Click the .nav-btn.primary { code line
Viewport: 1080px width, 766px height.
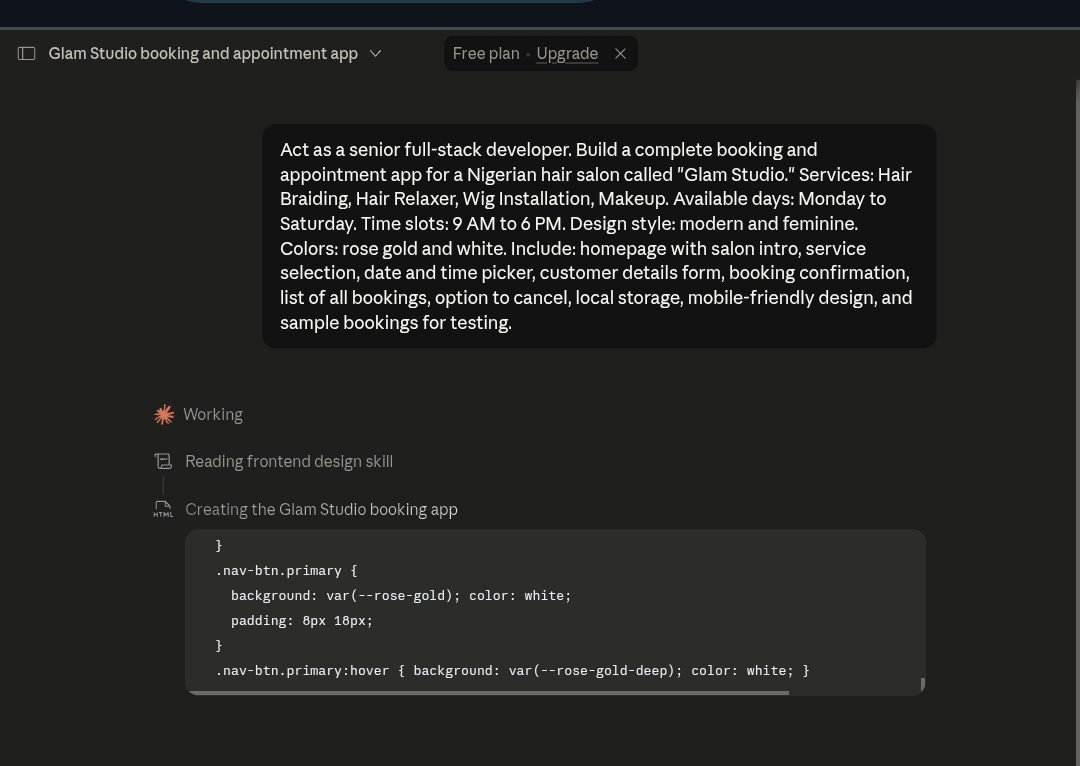click(x=287, y=570)
